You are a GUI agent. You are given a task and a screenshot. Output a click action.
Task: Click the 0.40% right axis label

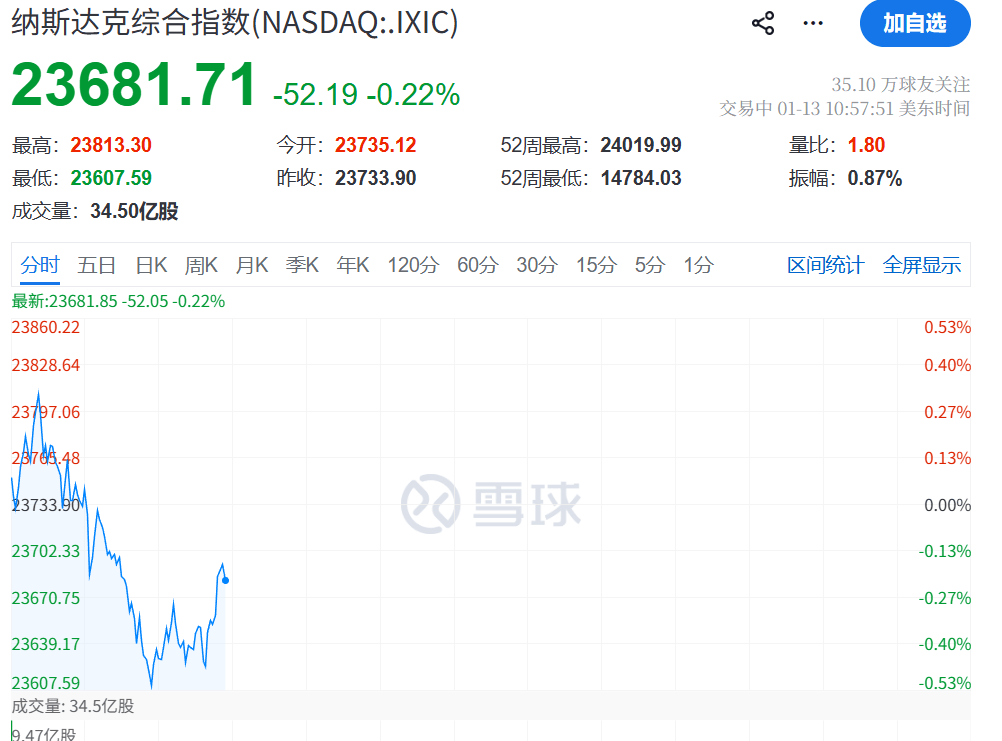tap(947, 365)
